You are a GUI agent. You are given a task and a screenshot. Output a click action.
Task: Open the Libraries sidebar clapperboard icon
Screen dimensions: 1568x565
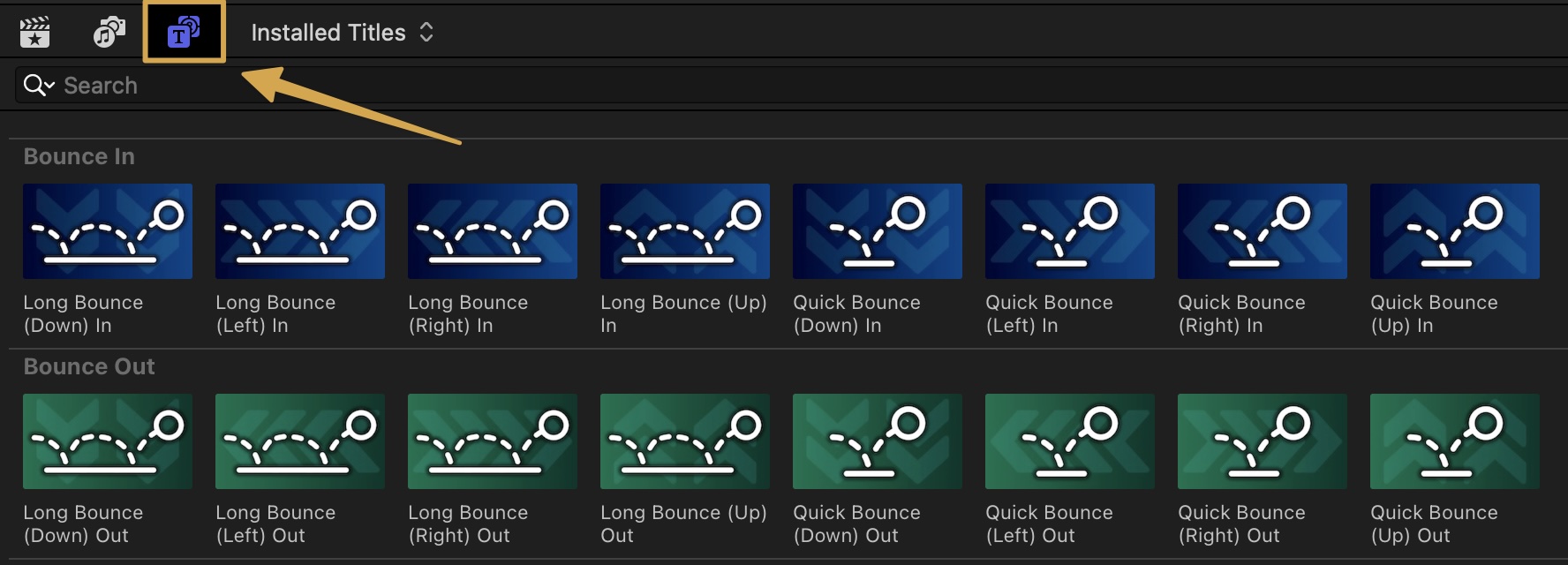click(34, 33)
